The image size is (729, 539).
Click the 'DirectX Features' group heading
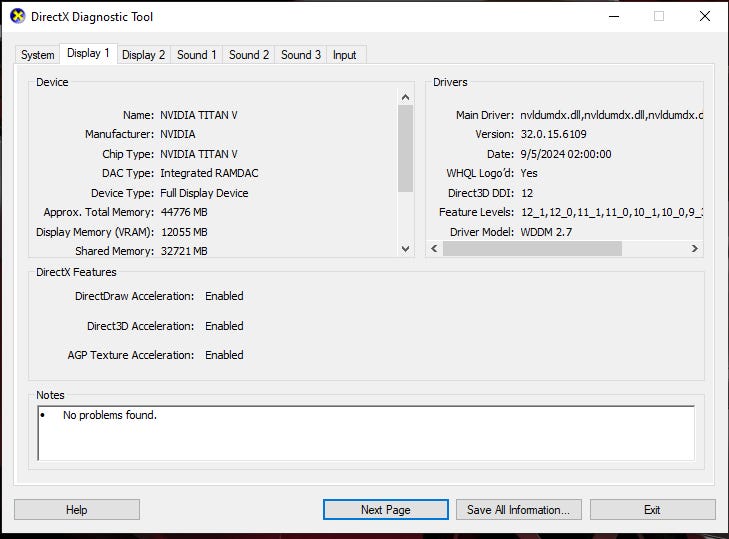76,272
